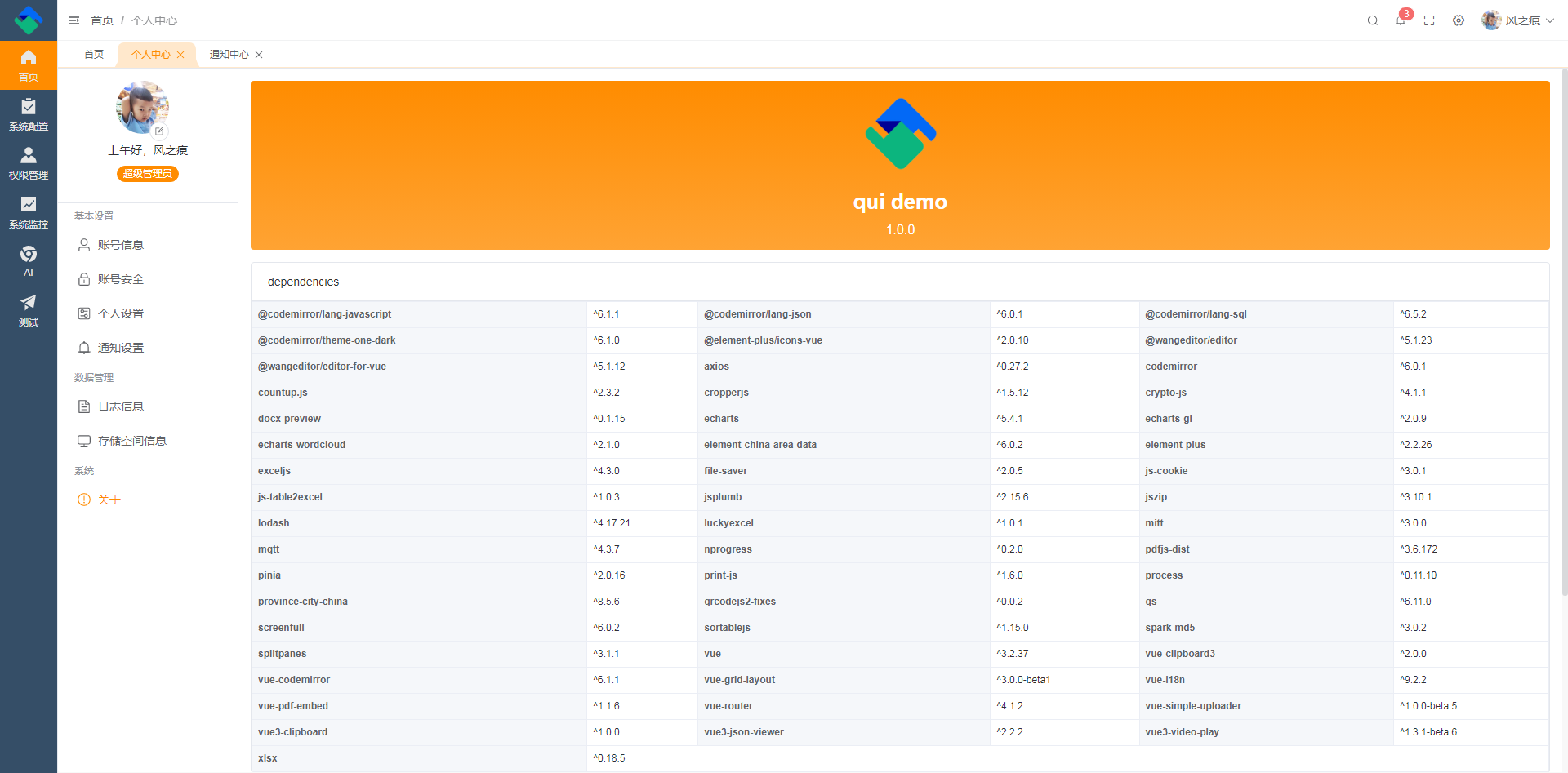Click the lodash dependency cell
The image size is (1568, 773).
pyautogui.click(x=419, y=523)
